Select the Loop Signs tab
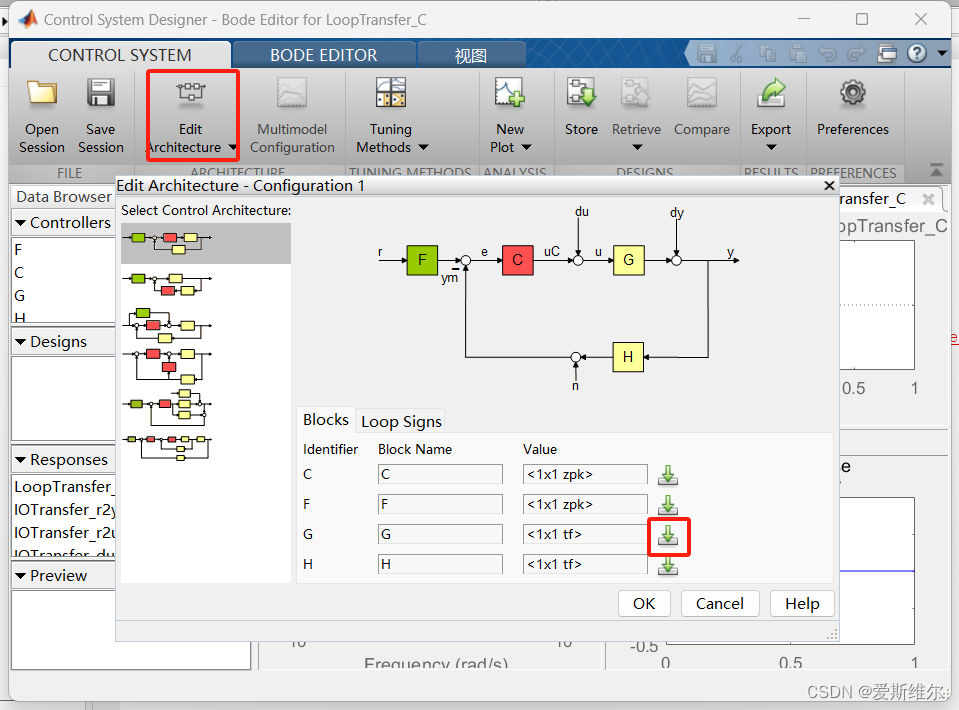The image size is (959, 710). (x=401, y=421)
